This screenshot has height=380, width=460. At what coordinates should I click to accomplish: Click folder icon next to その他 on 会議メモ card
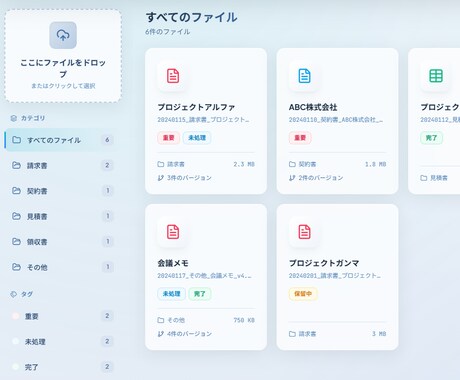tap(161, 320)
